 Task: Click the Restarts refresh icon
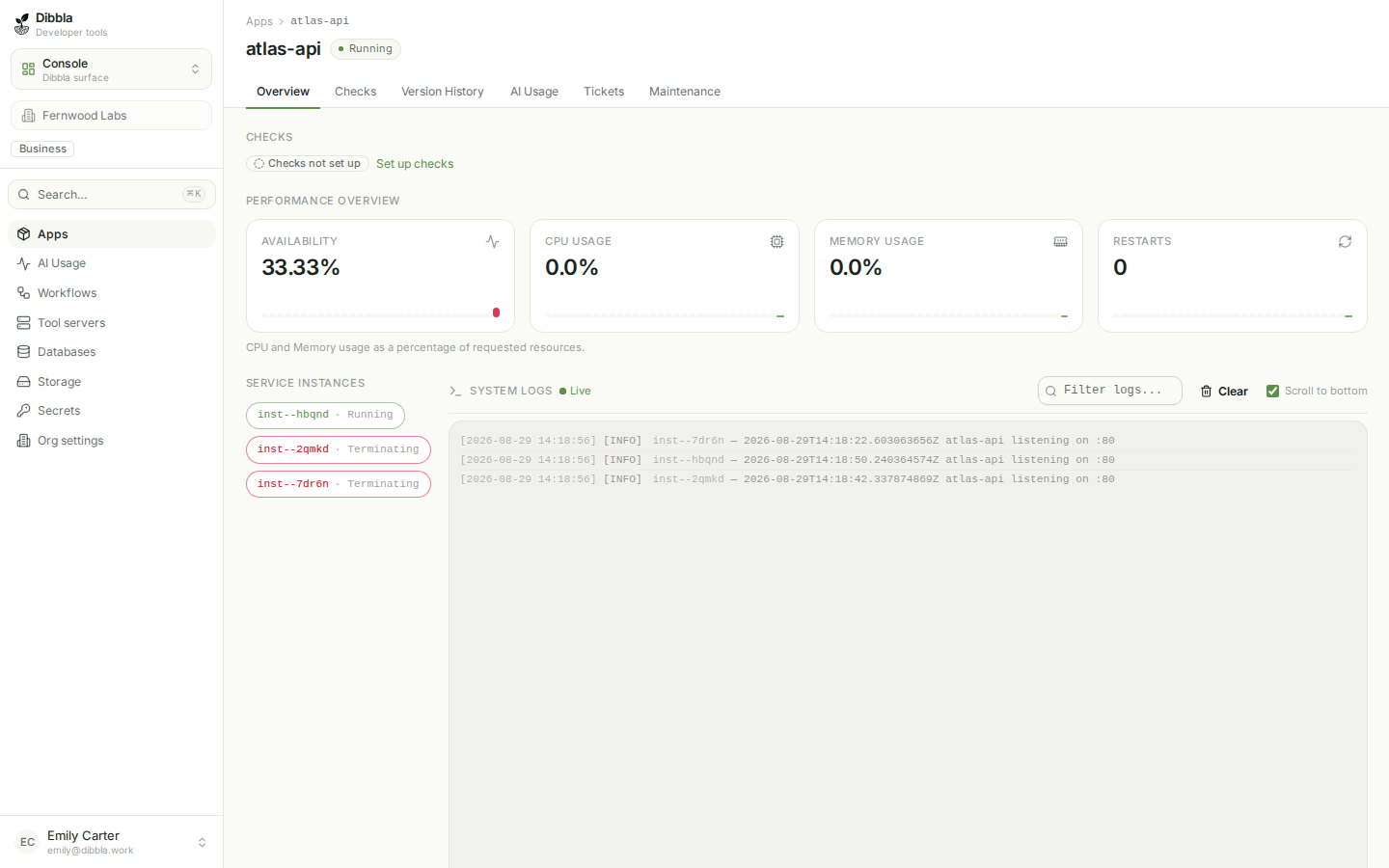pos(1345,242)
